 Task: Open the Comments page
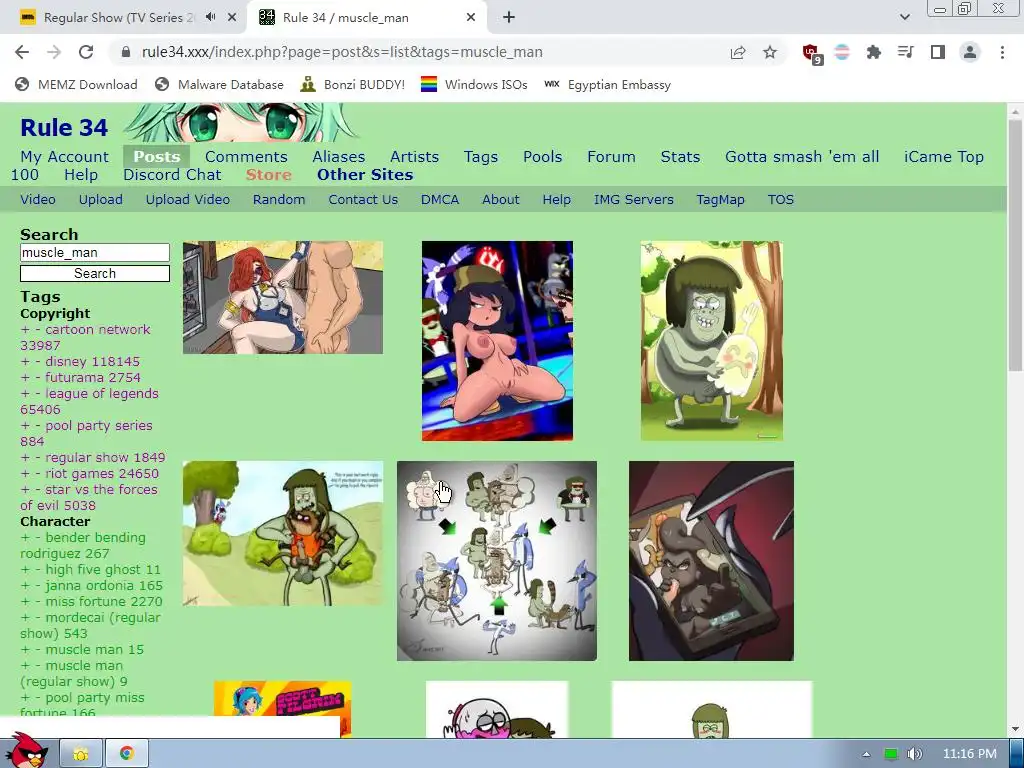246,157
